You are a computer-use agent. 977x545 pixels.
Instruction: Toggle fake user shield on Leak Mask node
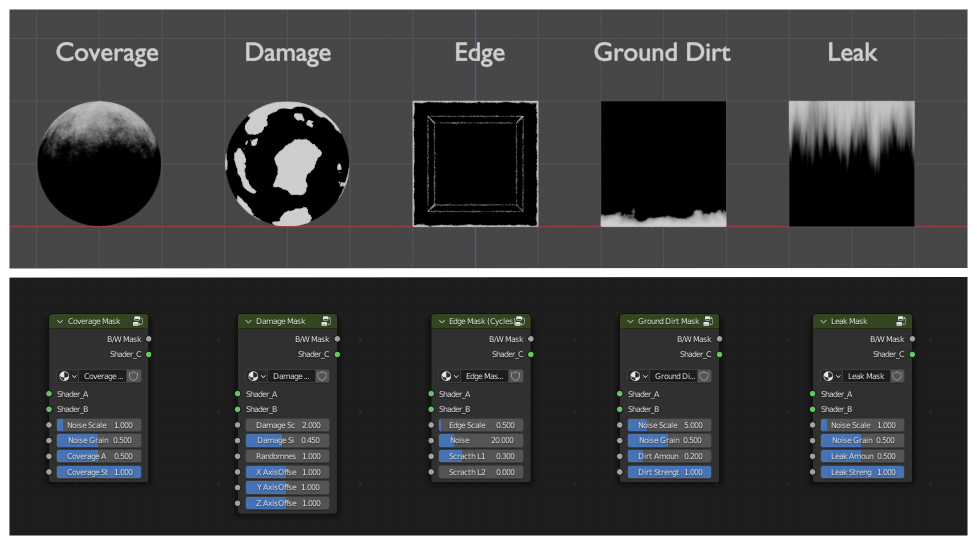tap(897, 376)
